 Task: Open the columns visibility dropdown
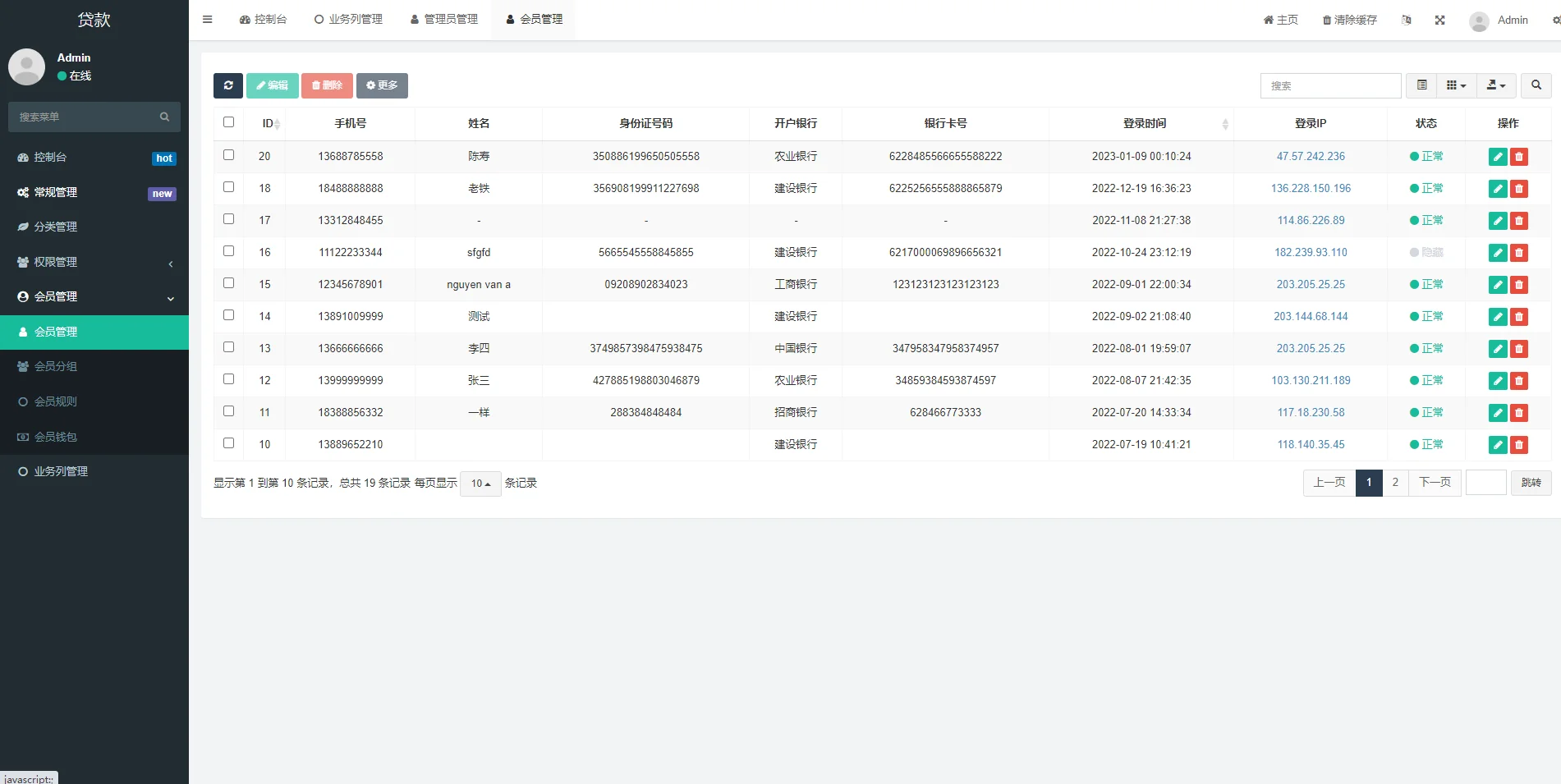point(1456,85)
